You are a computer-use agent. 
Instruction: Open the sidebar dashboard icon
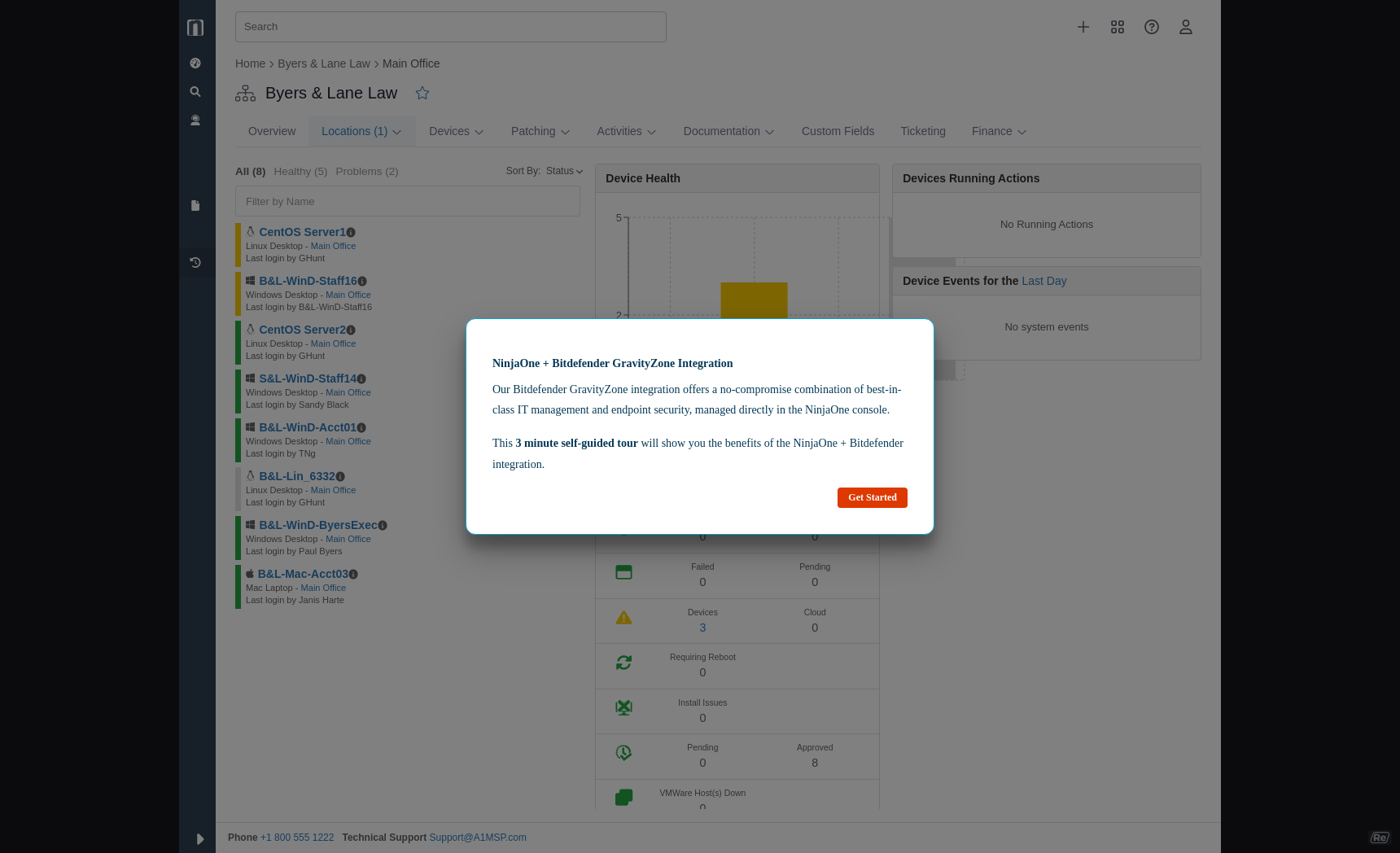coord(195,63)
